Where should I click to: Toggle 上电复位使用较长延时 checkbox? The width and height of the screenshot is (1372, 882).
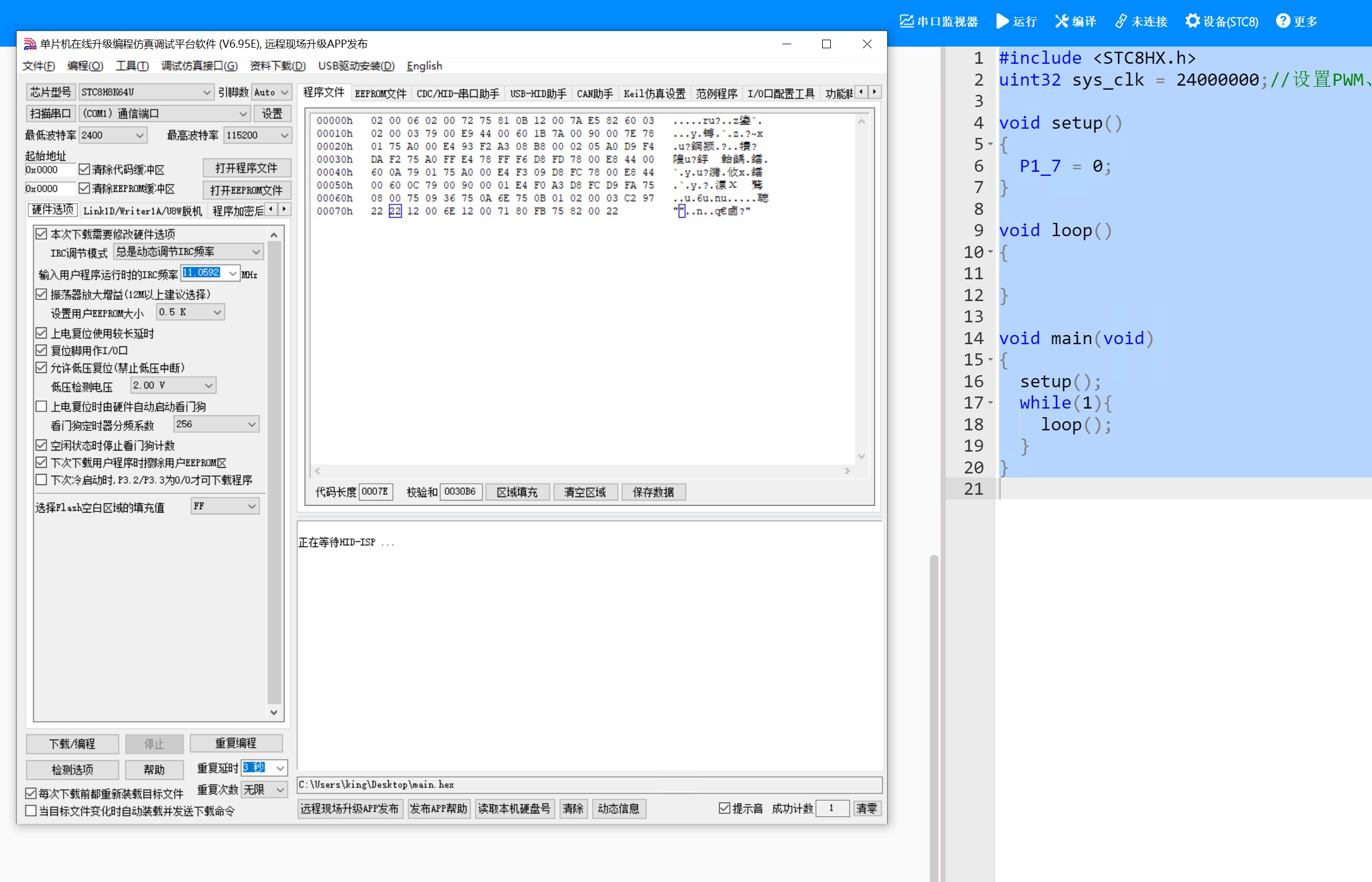41,333
